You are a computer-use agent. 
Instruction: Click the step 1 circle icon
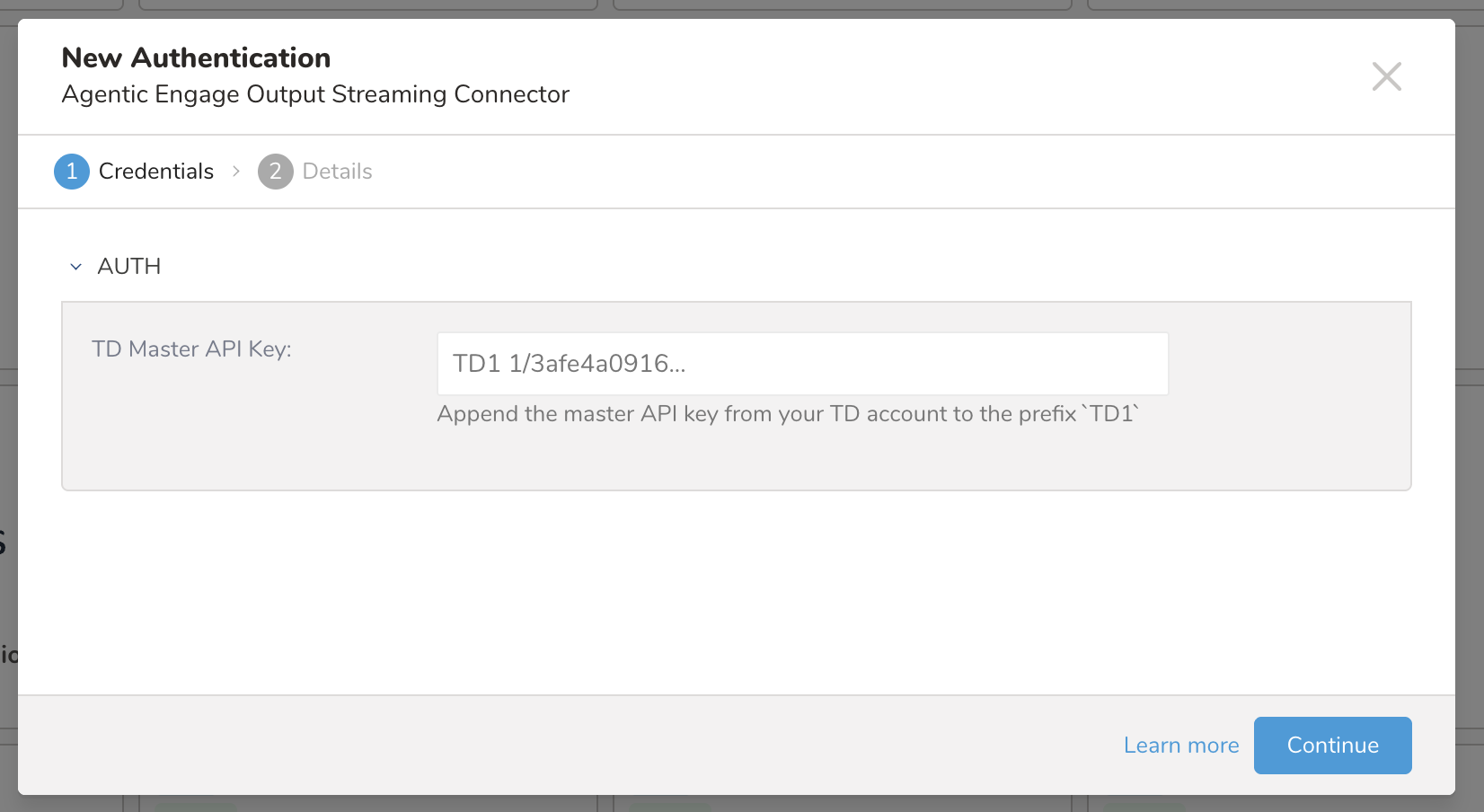(x=72, y=172)
